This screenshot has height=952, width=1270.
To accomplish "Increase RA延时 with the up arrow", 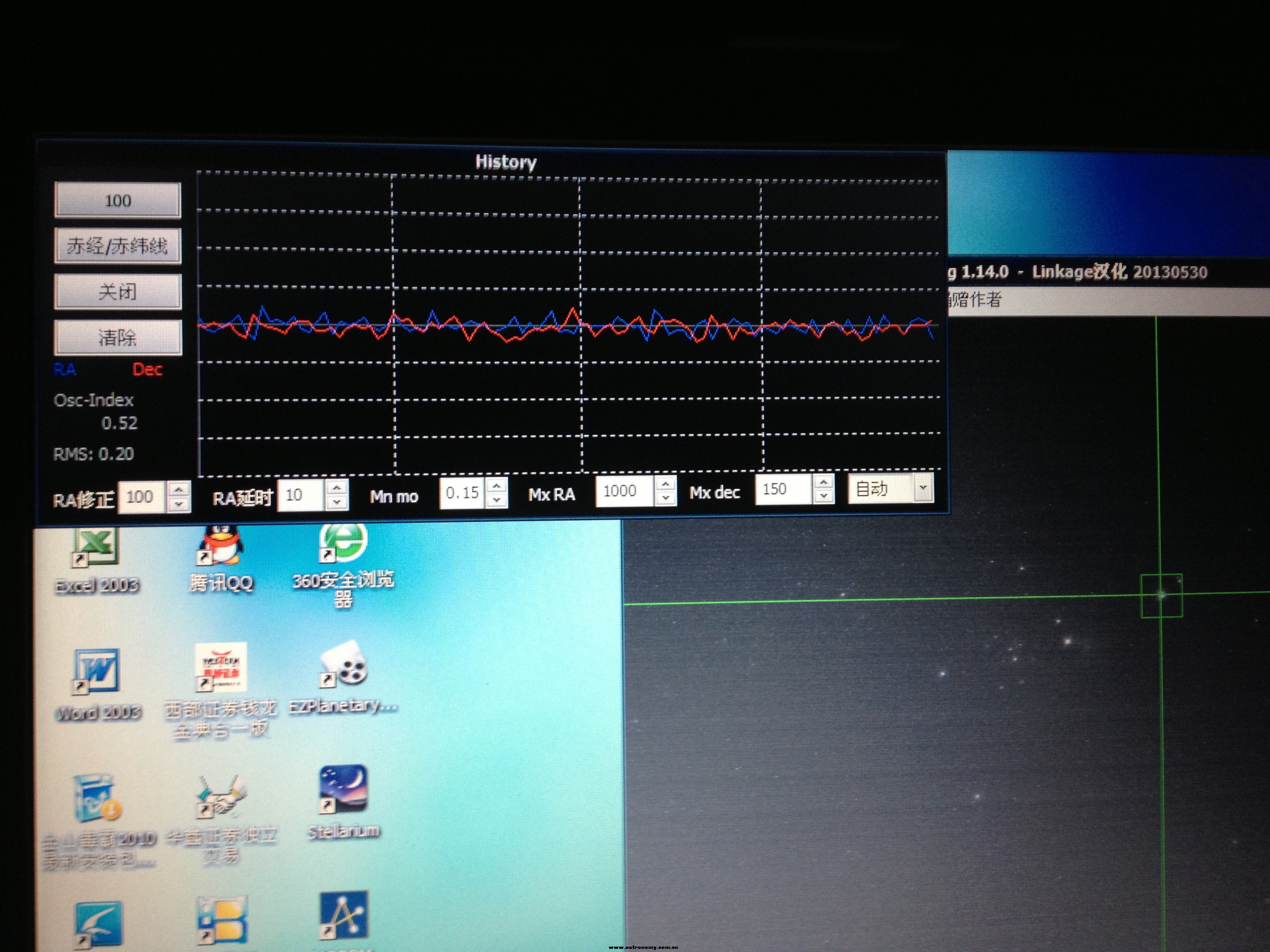I will click(x=337, y=487).
